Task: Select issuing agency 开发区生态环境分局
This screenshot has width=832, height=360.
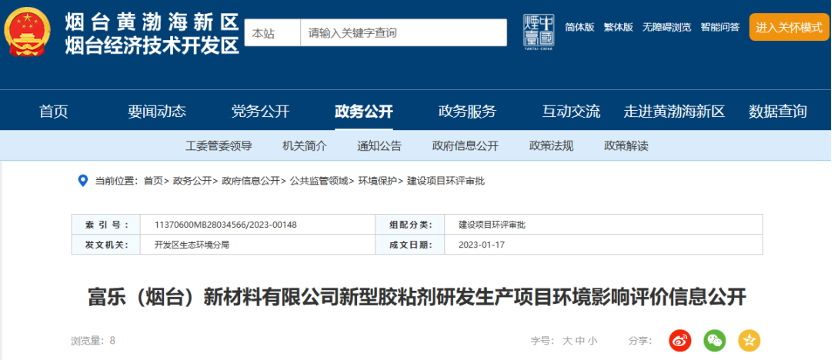Action: pyautogui.click(x=191, y=245)
